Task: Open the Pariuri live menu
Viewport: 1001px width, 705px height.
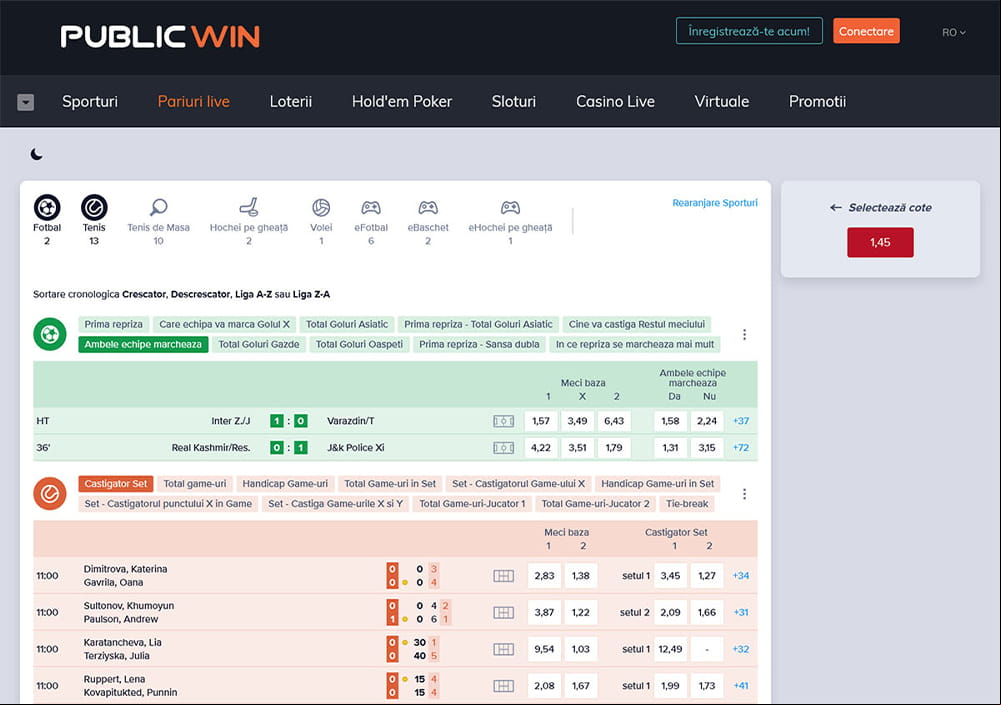Action: pyautogui.click(x=193, y=102)
